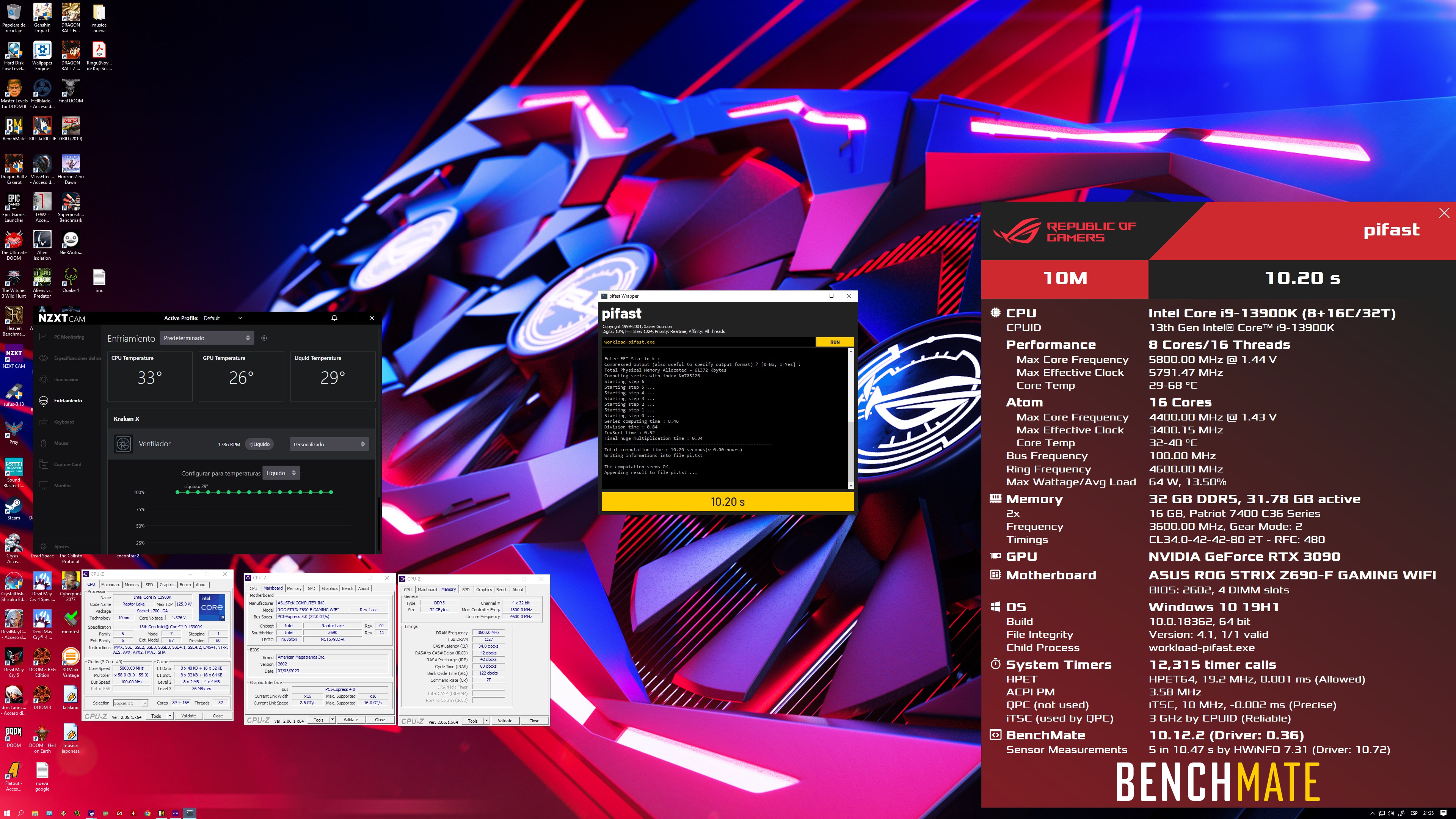
Task: Click pifast console scrollbar down arrow
Action: point(850,485)
